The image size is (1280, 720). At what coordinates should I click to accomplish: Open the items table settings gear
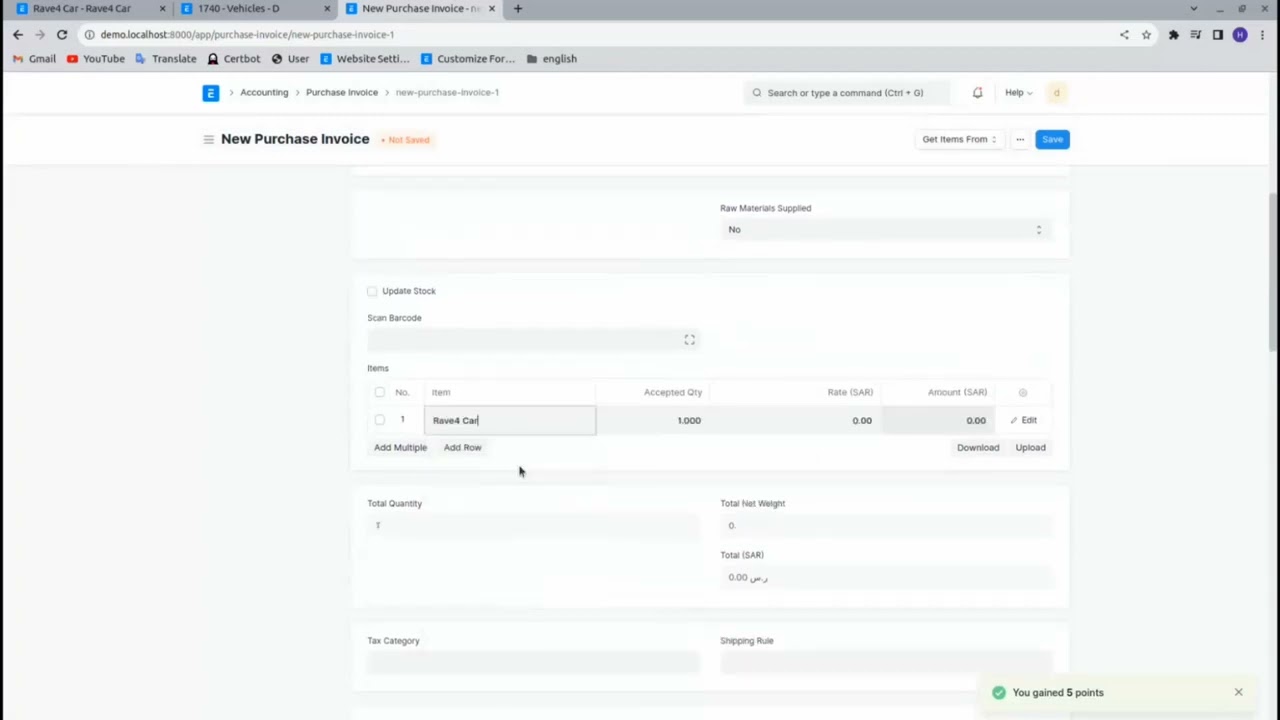pos(1022,393)
